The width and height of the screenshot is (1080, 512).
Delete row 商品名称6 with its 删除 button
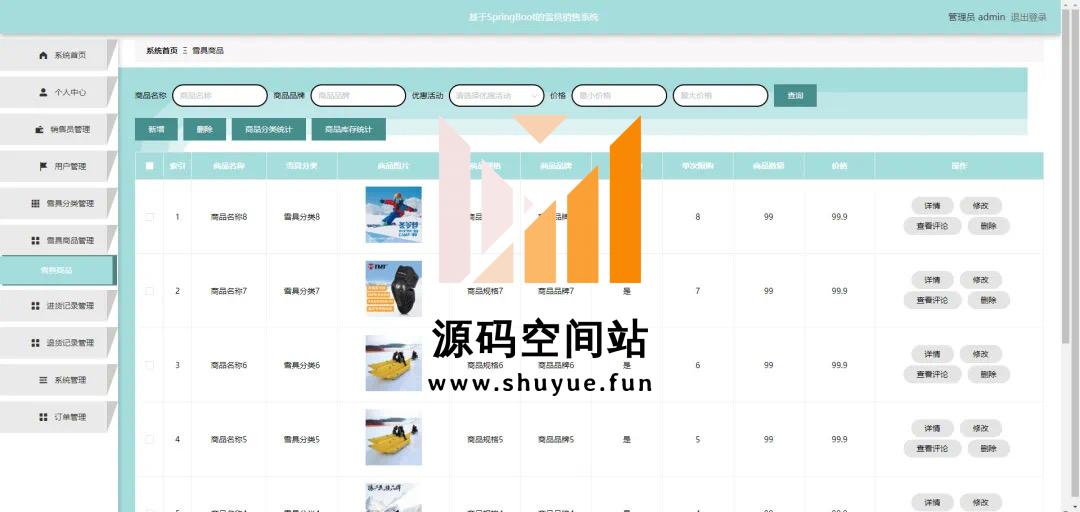click(x=988, y=374)
